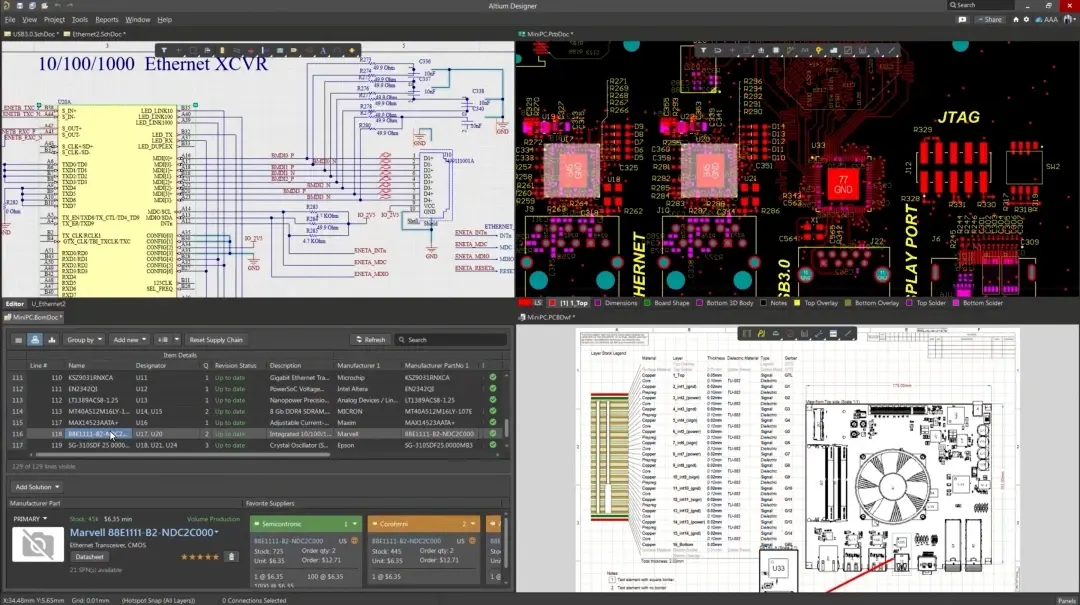Open the sort order dropdown arrow
1080x605 pixels.
click(176, 340)
